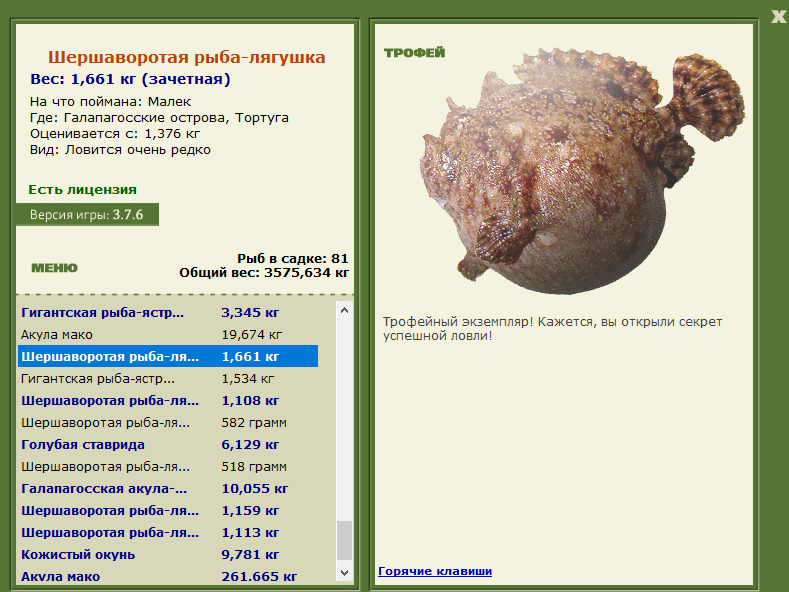Click the fish title Шершаворотая рыба-лягушка
Screen dimensions: 789x592
(x=187, y=57)
